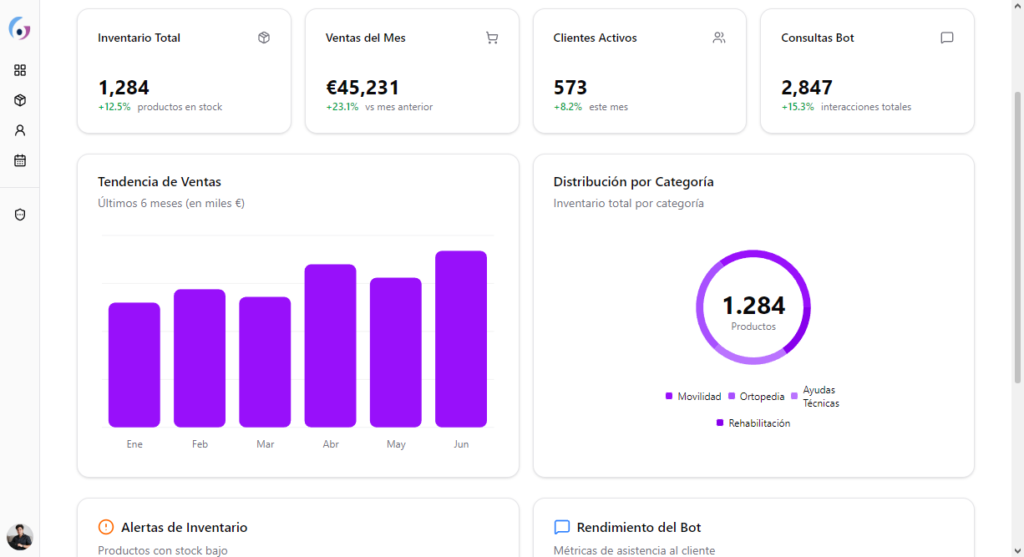Click the Movilidad legend color swatch

point(669,397)
